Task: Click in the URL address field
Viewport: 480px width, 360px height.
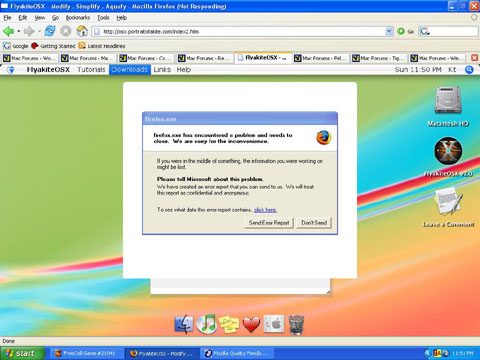Action: 239,31
